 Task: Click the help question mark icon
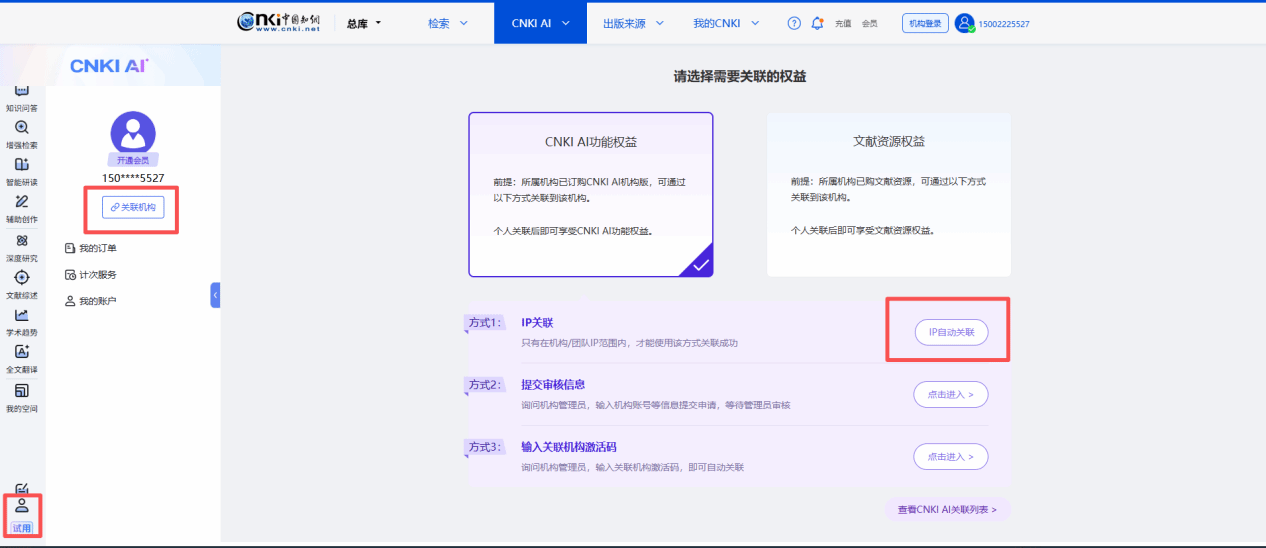pos(794,23)
